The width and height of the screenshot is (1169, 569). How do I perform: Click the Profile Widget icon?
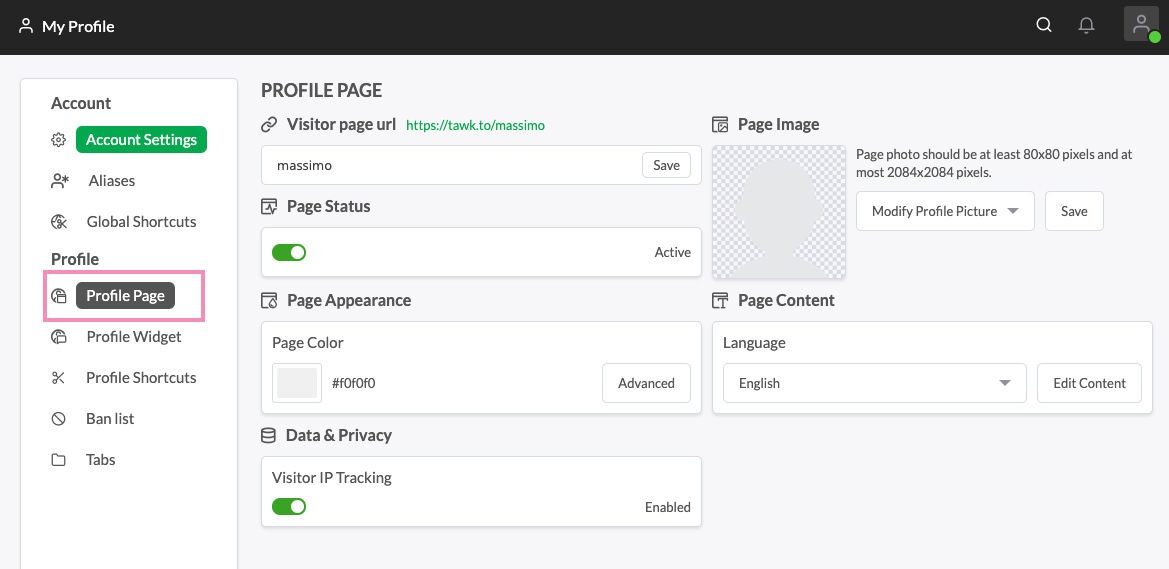(x=59, y=337)
